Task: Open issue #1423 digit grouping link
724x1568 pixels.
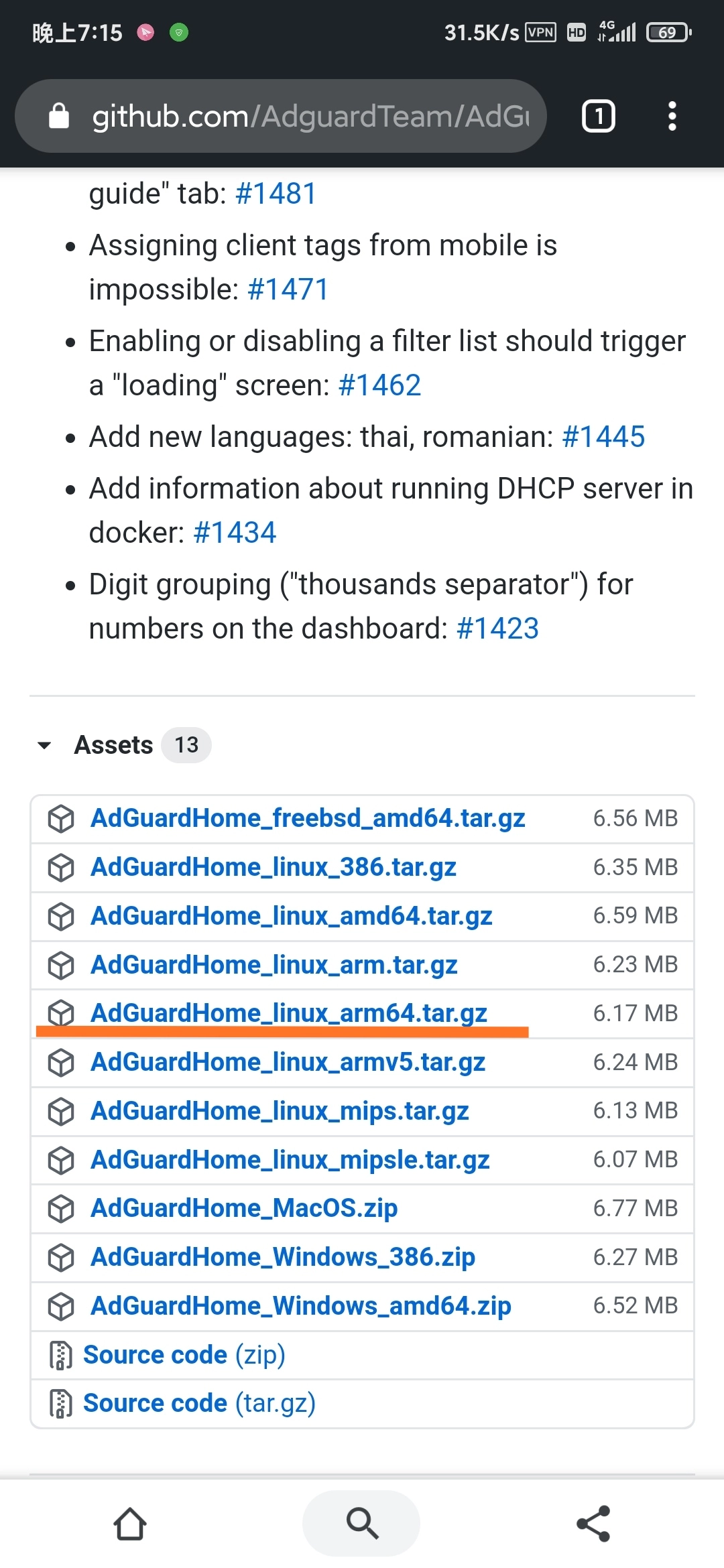Action: pyautogui.click(x=497, y=629)
